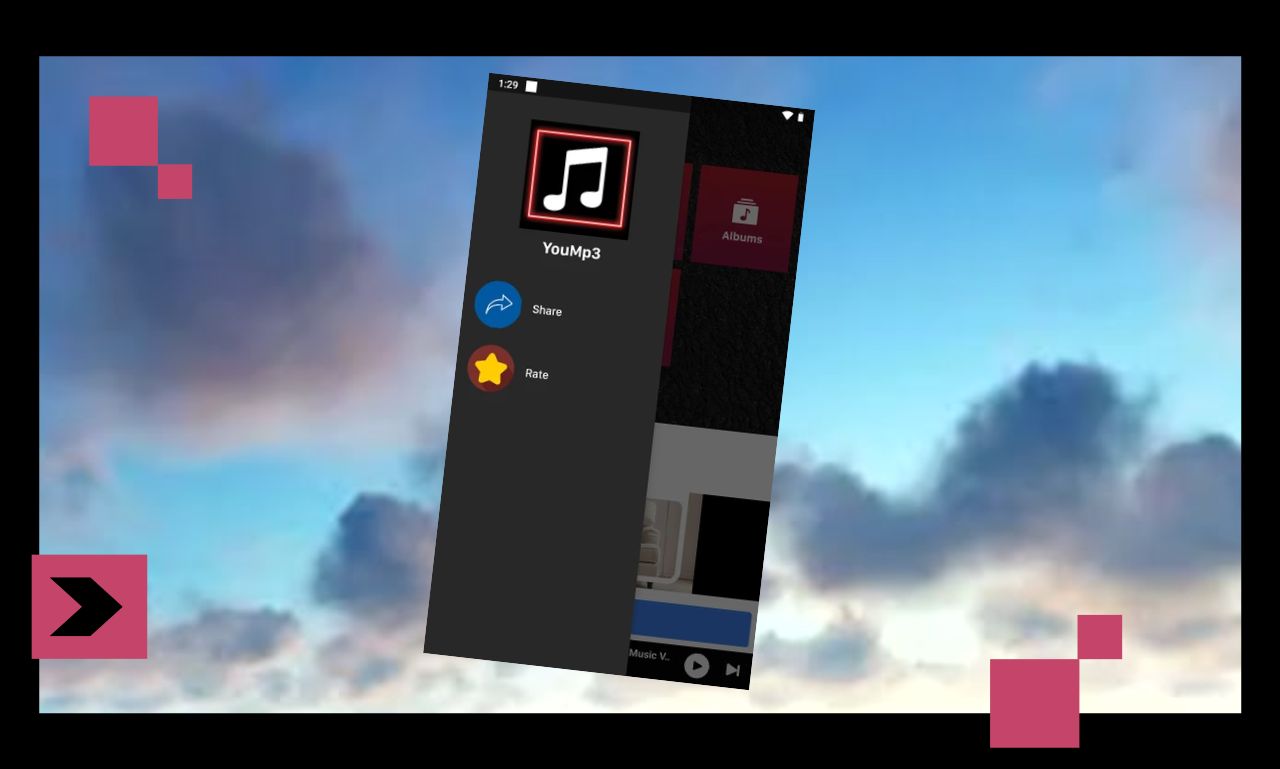Tap the blue banner button above player
Screen dimensions: 1280x769
pyautogui.click(x=692, y=624)
